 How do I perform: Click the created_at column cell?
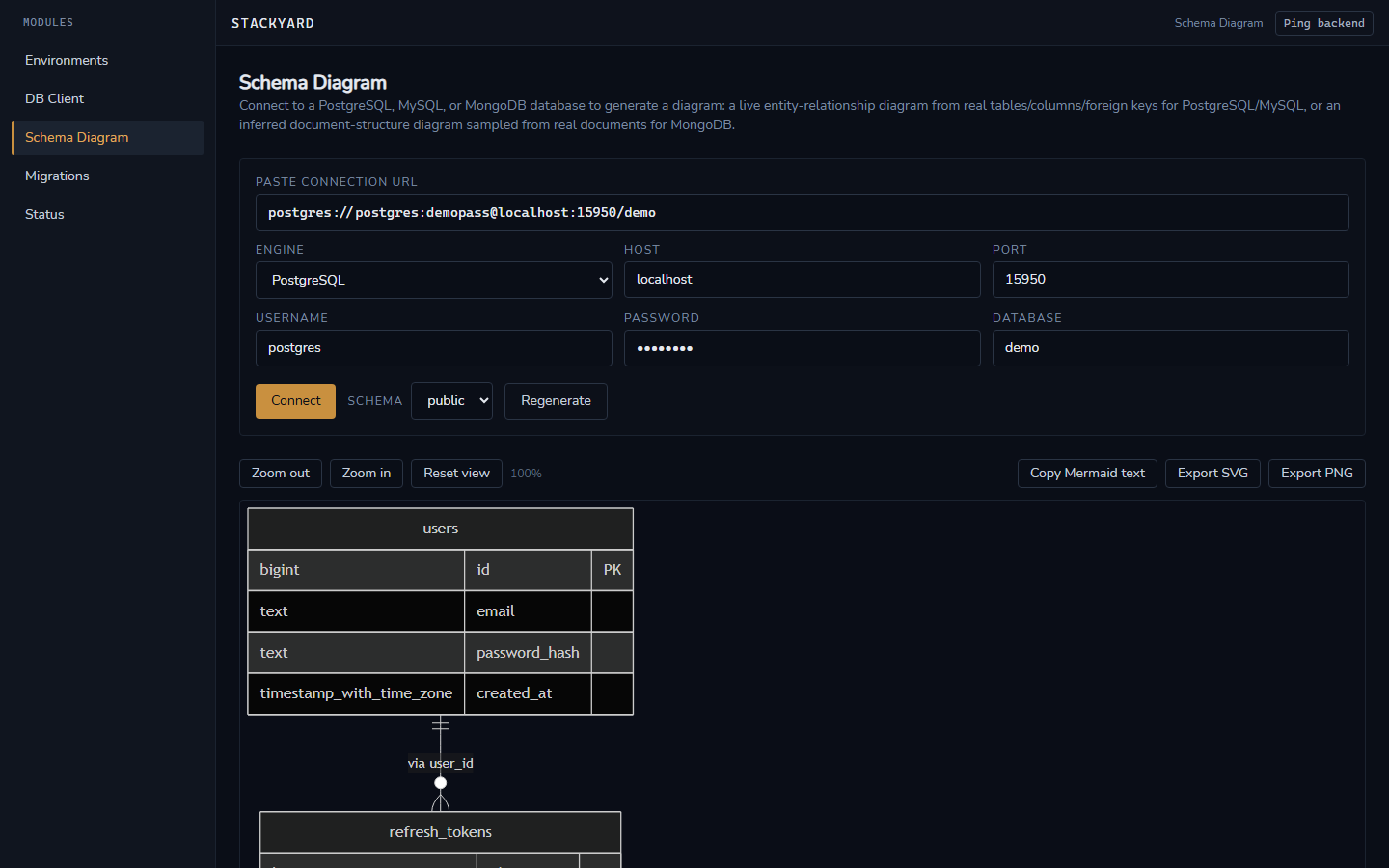click(528, 693)
